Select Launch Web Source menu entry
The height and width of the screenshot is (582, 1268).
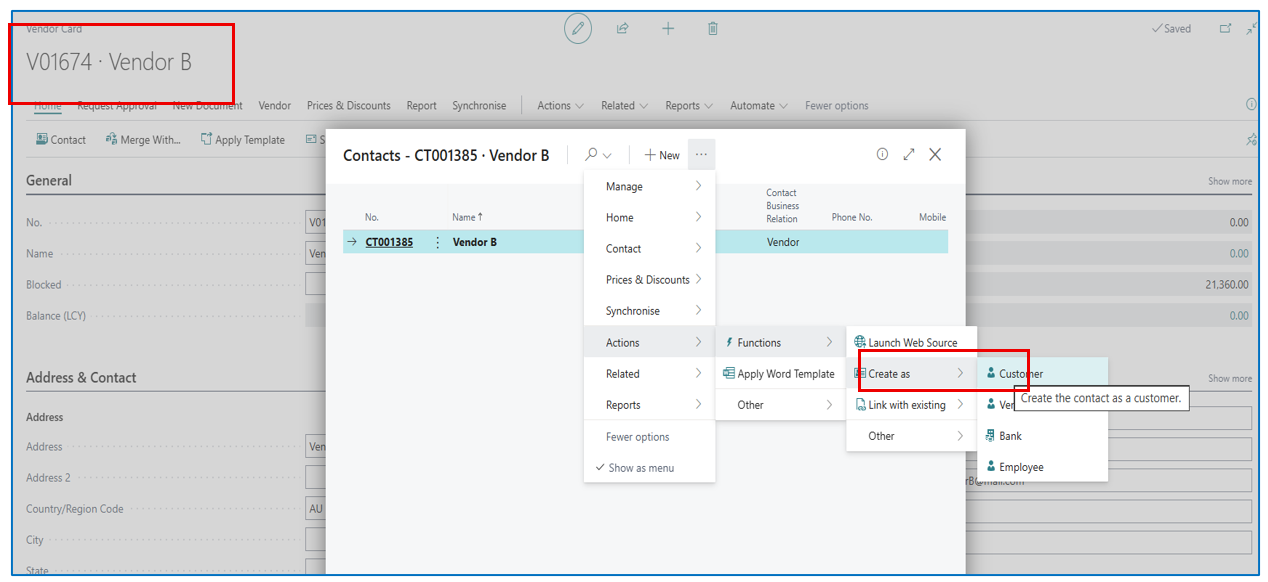tap(912, 343)
